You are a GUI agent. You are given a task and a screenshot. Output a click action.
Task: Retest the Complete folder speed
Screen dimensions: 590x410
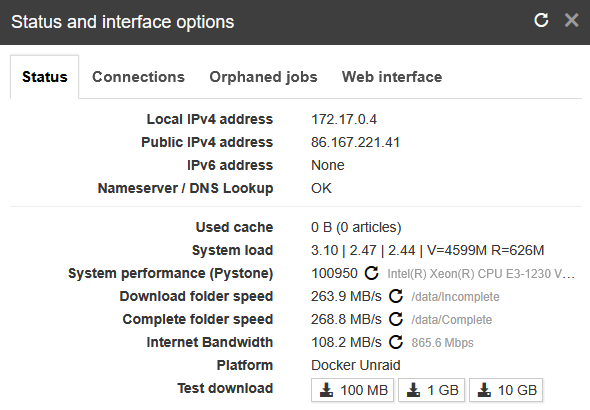[396, 319]
